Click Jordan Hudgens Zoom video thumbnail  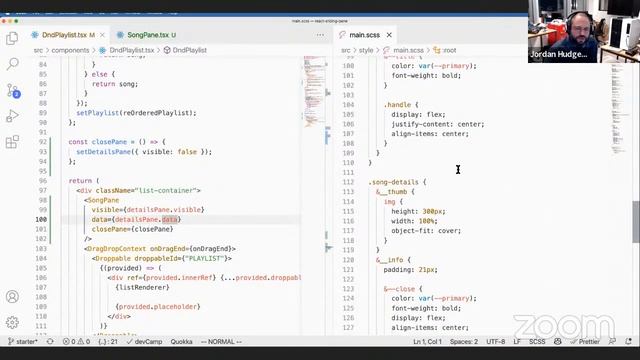tap(584, 31)
